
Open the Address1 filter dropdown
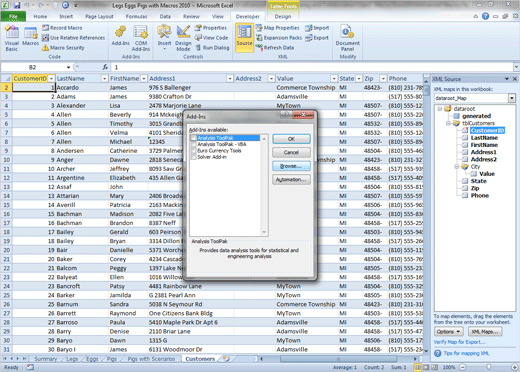(x=230, y=78)
